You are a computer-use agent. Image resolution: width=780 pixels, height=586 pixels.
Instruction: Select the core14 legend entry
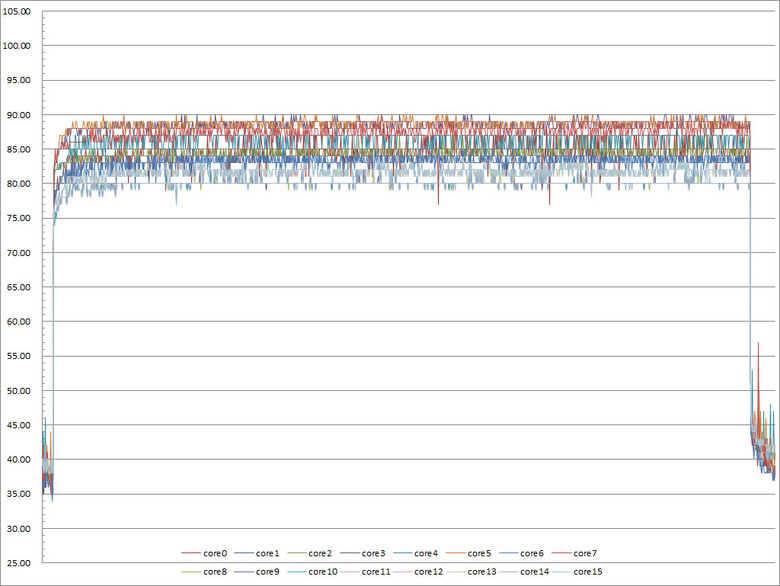pos(524,572)
